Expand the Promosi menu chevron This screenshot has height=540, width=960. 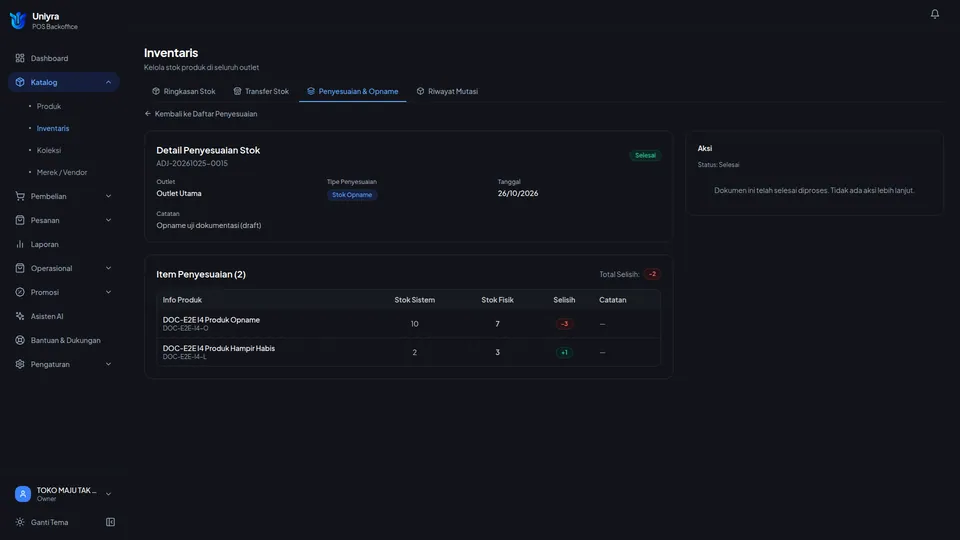pos(108,292)
